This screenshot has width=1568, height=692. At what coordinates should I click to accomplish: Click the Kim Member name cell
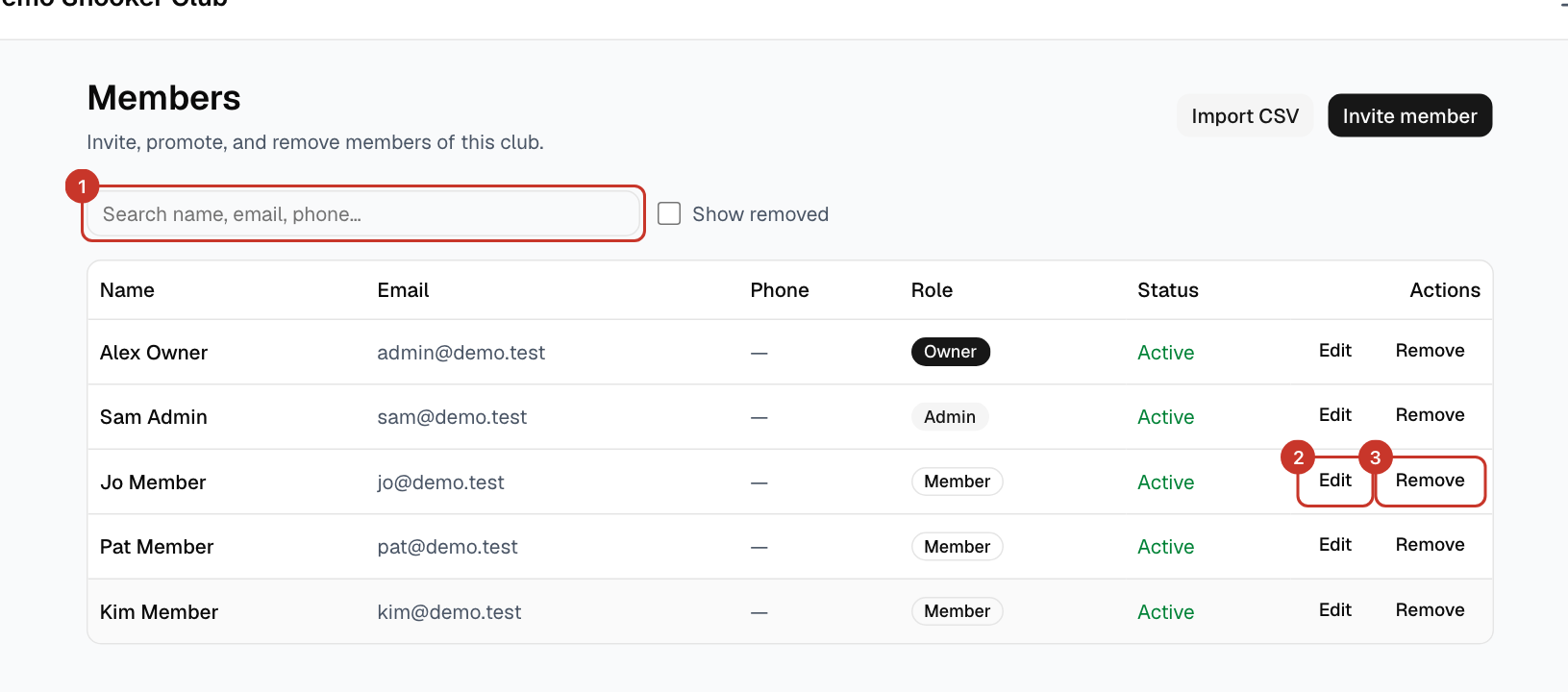(159, 612)
